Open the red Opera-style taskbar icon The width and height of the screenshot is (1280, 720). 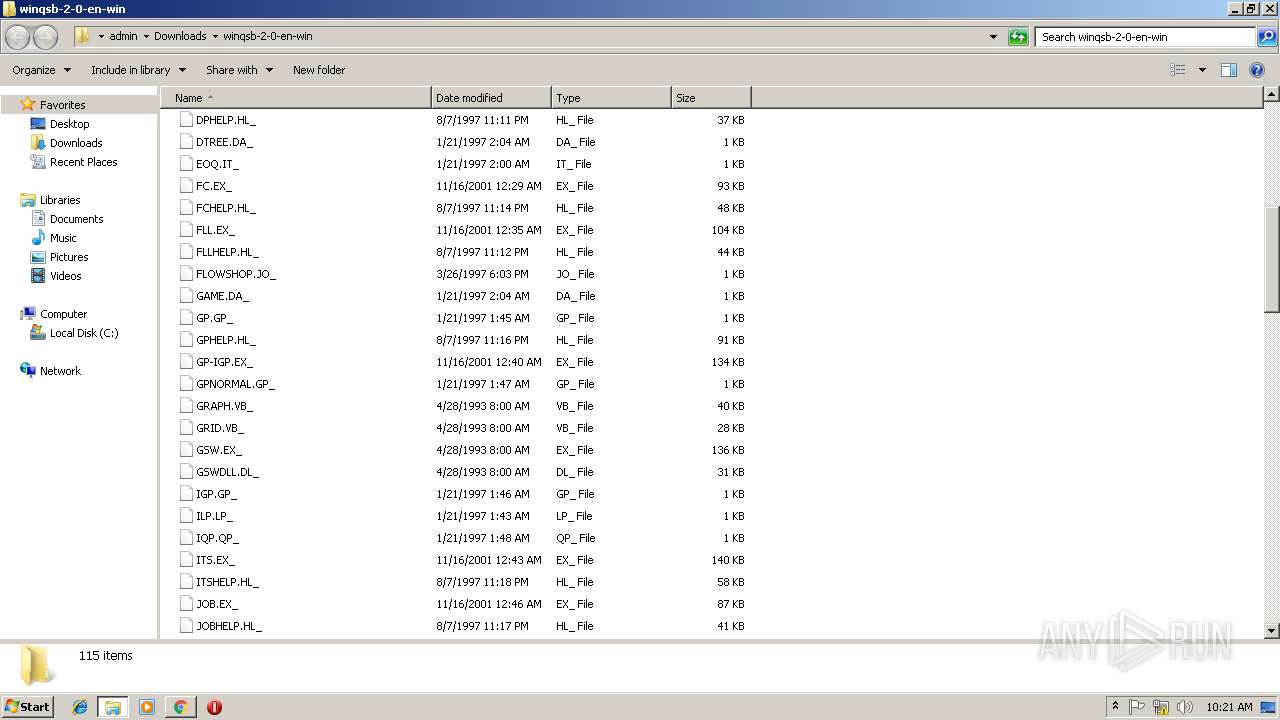[x=214, y=707]
